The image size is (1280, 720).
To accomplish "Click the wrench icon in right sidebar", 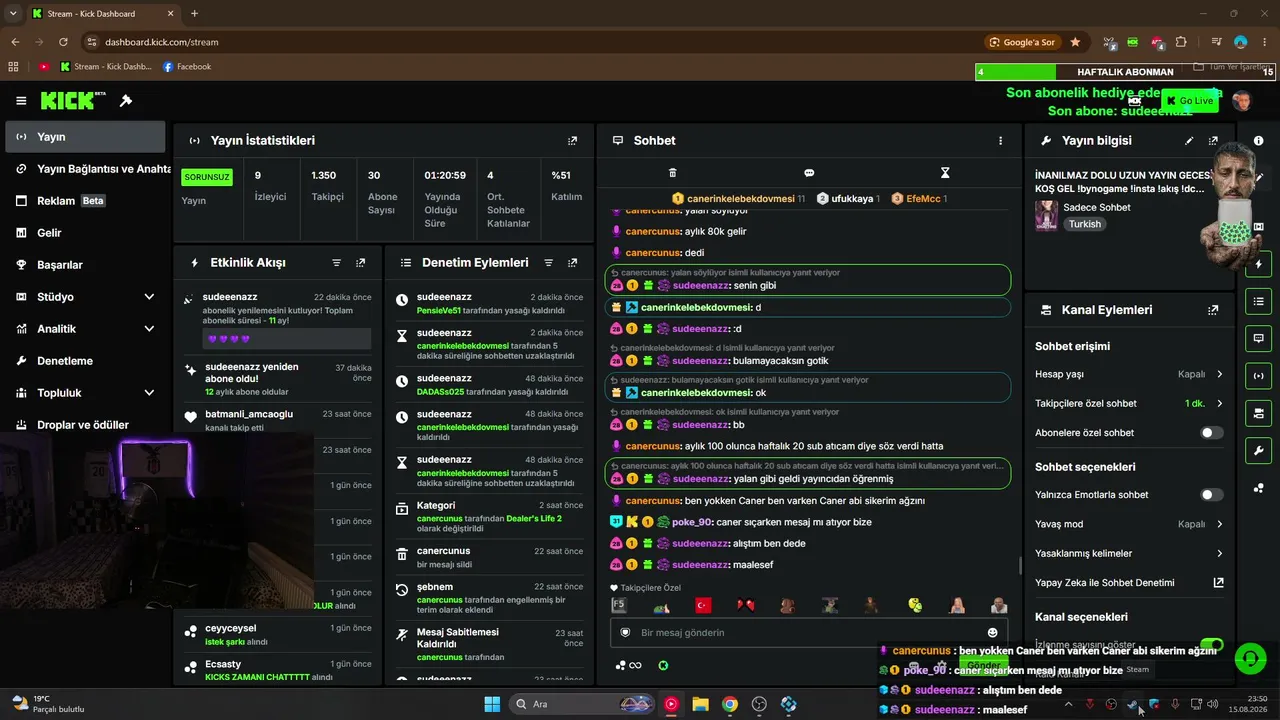I will 1258,450.
